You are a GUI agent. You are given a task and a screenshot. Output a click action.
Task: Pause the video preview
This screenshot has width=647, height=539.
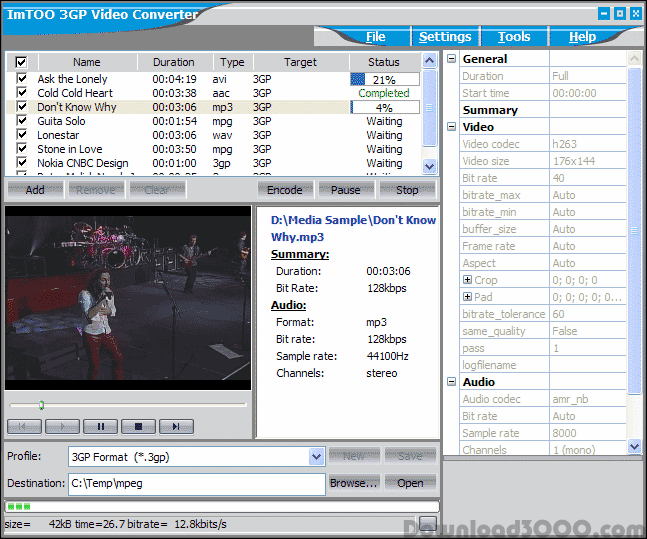100,426
